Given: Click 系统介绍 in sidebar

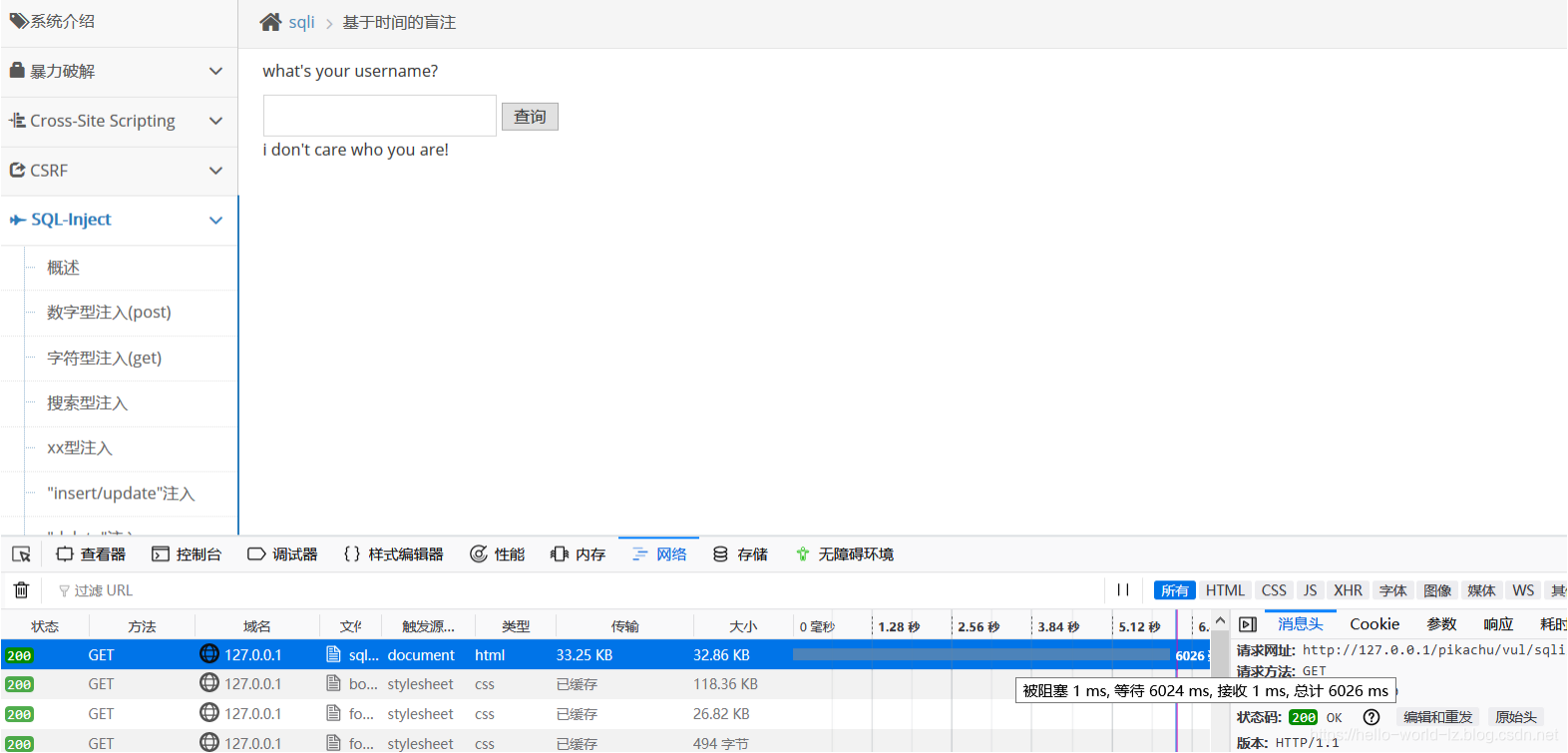Looking at the screenshot, I should click(62, 21).
